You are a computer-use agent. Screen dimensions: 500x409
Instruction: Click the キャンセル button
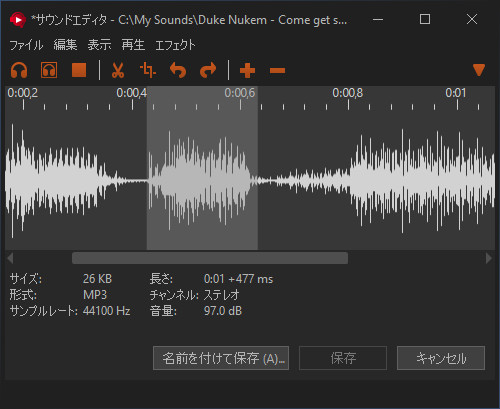441,358
